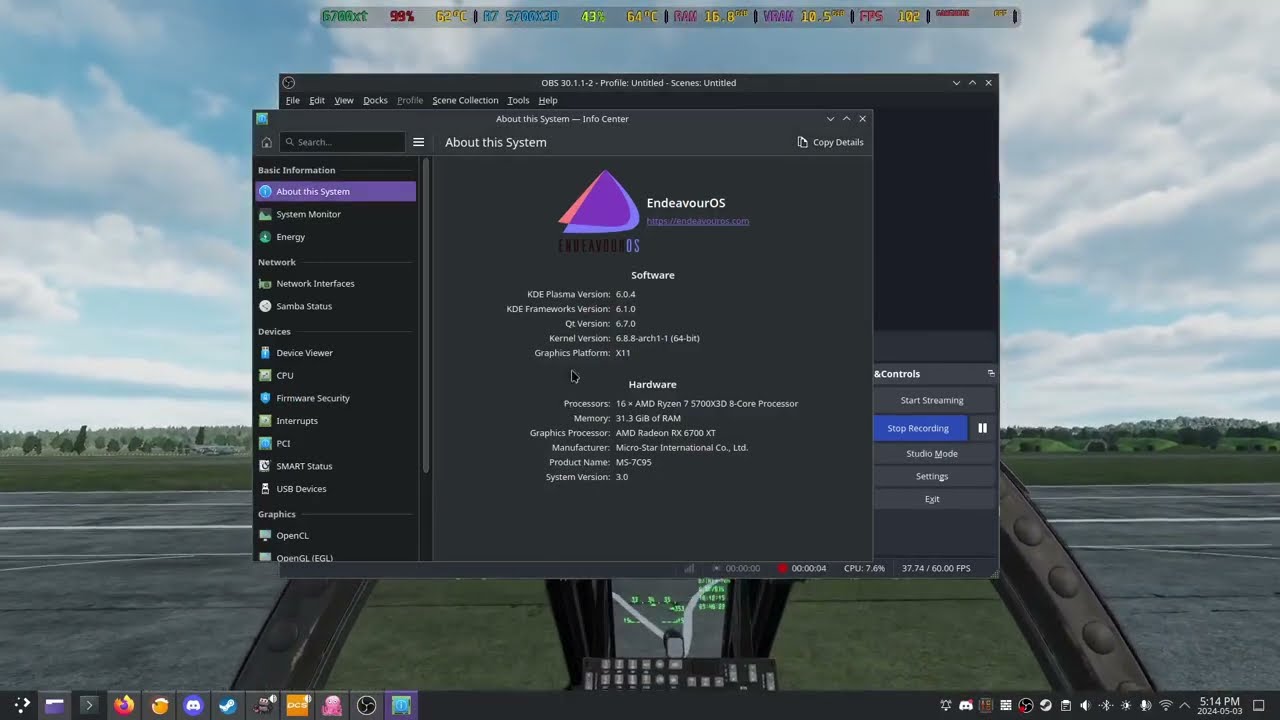Toggle Studio Mode in OBS
The image size is (1280, 720).
click(x=932, y=453)
